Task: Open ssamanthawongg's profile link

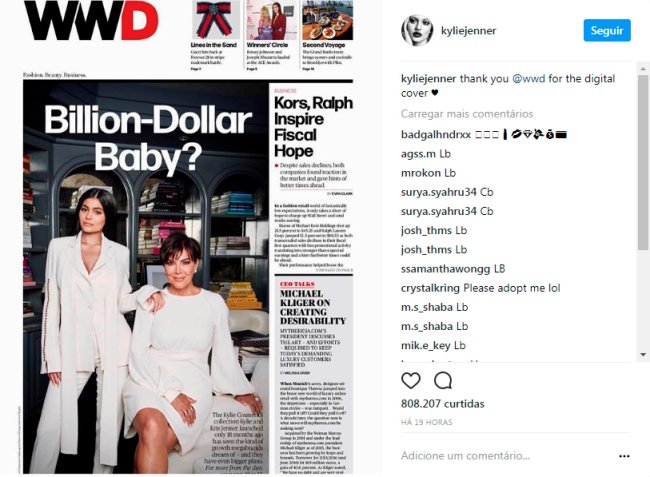Action: pyautogui.click(x=445, y=269)
